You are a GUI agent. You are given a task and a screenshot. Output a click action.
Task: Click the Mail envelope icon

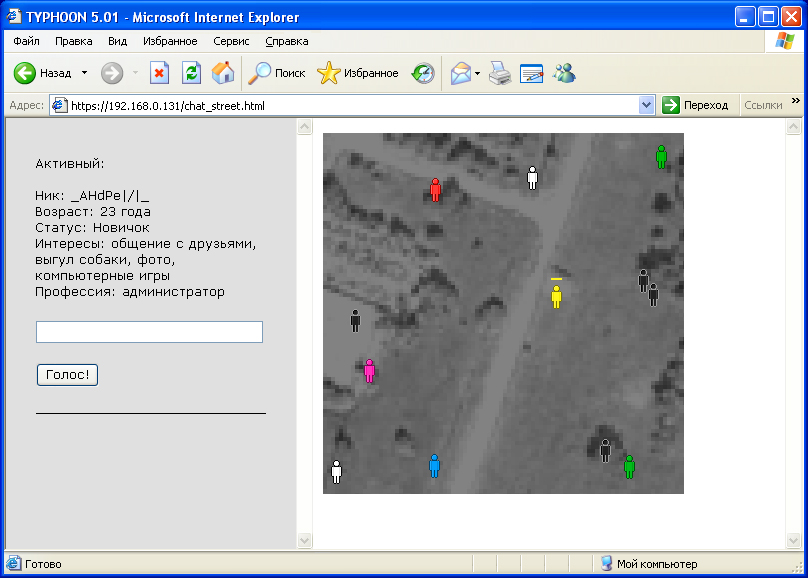[461, 73]
